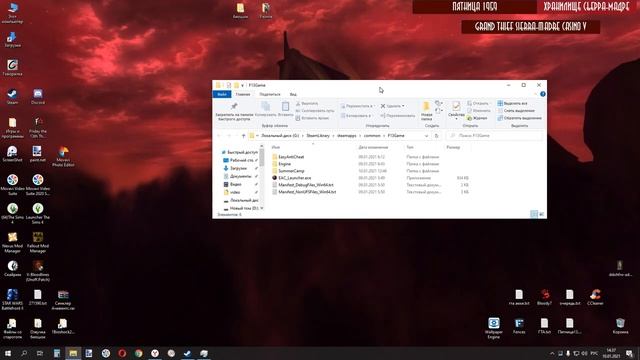This screenshot has width=640, height=360.
Task: Click the CCleaner desktop icon
Action: [595, 297]
